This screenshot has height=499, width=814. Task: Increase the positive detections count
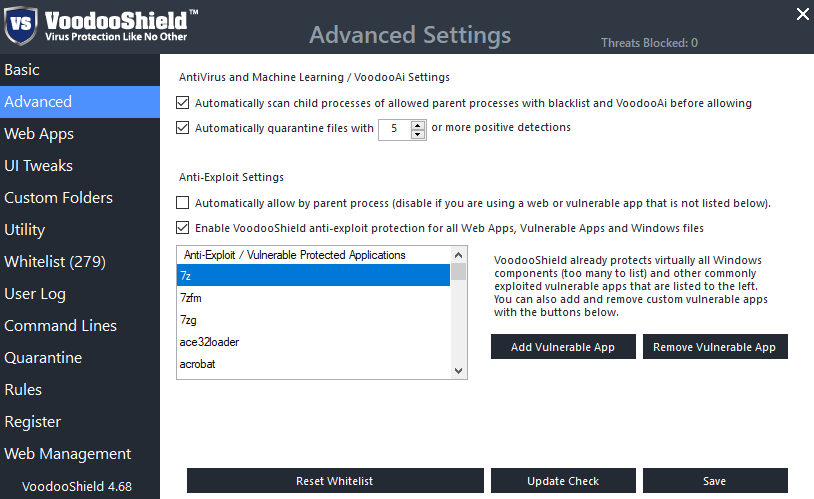tap(419, 124)
